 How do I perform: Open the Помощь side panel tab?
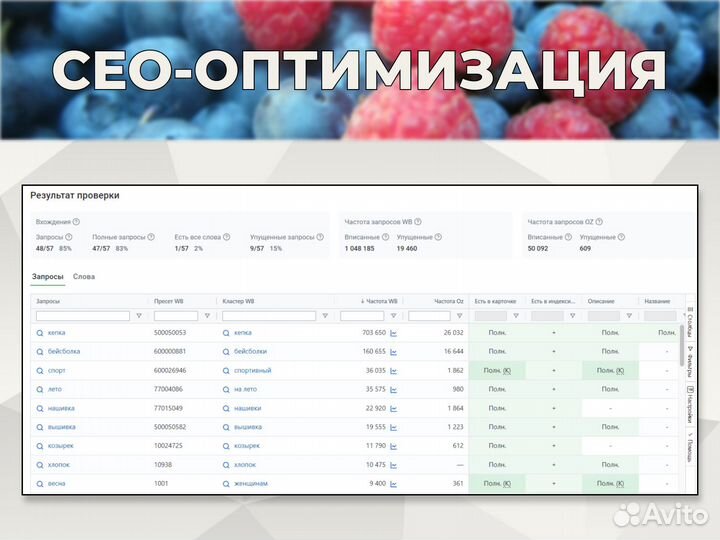click(690, 446)
